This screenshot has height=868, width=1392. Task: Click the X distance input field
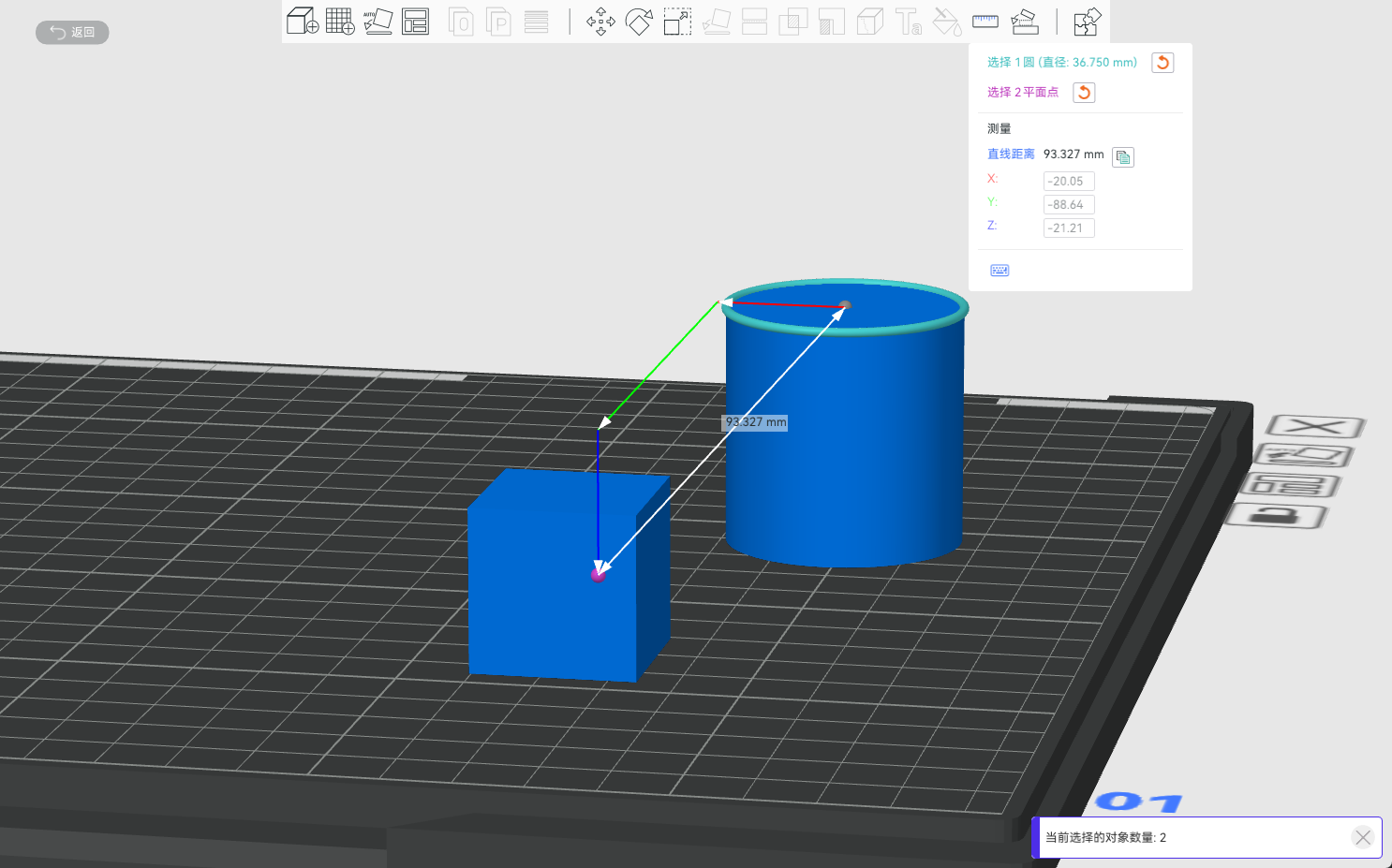[x=1069, y=182]
